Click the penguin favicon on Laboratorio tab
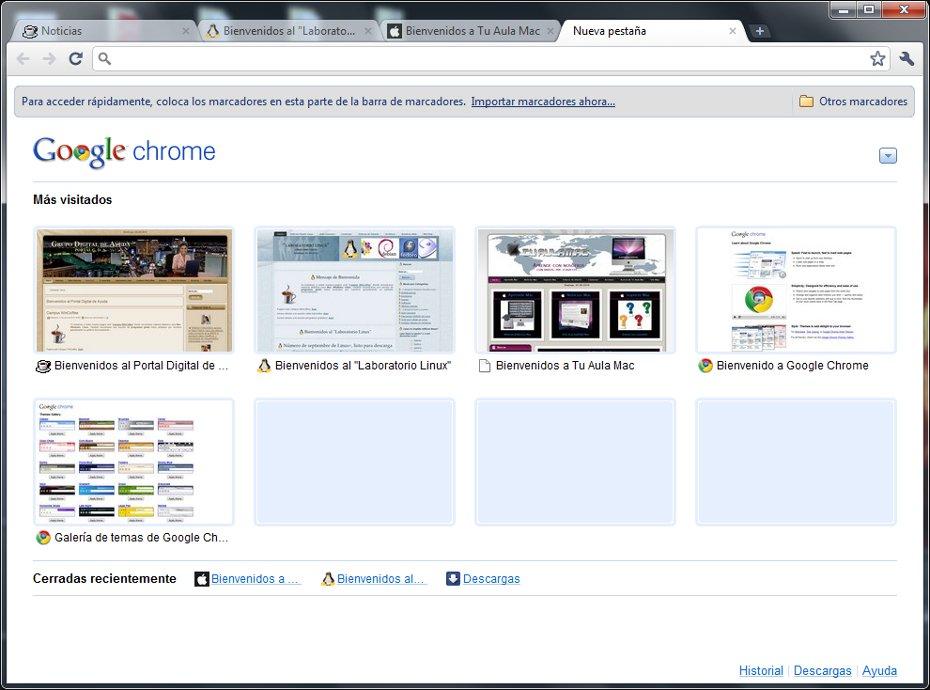This screenshot has width=930, height=690. (x=212, y=31)
